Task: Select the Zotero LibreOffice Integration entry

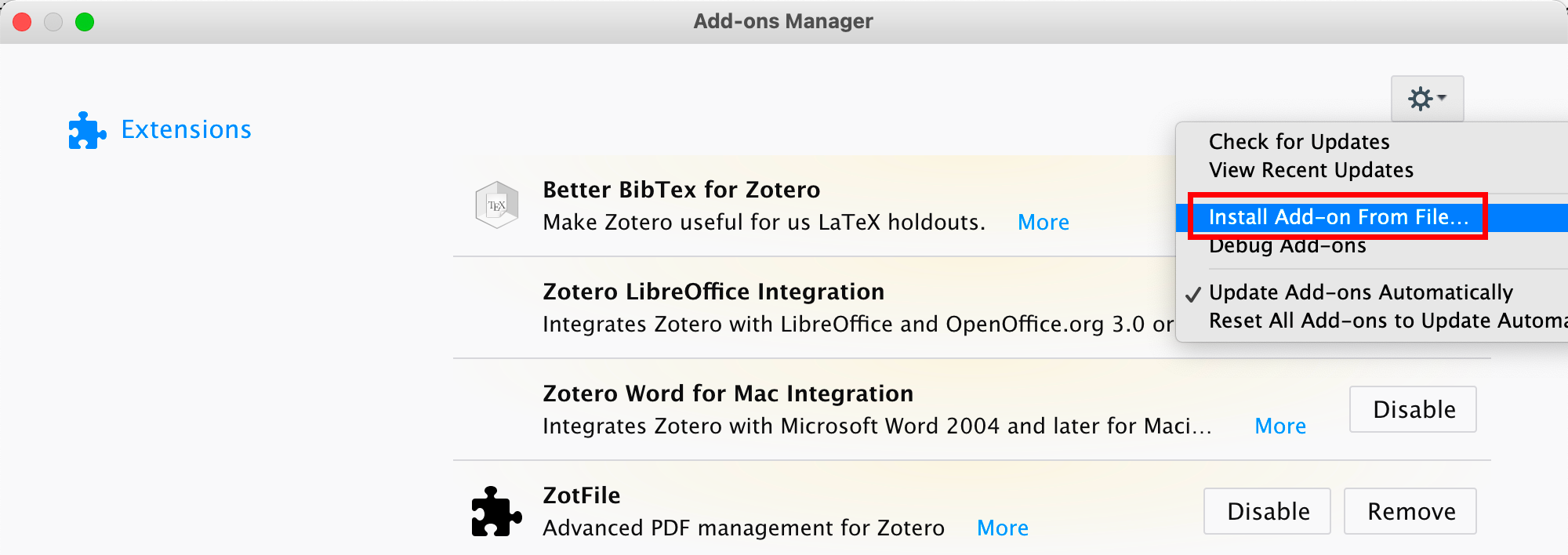Action: 713,292
